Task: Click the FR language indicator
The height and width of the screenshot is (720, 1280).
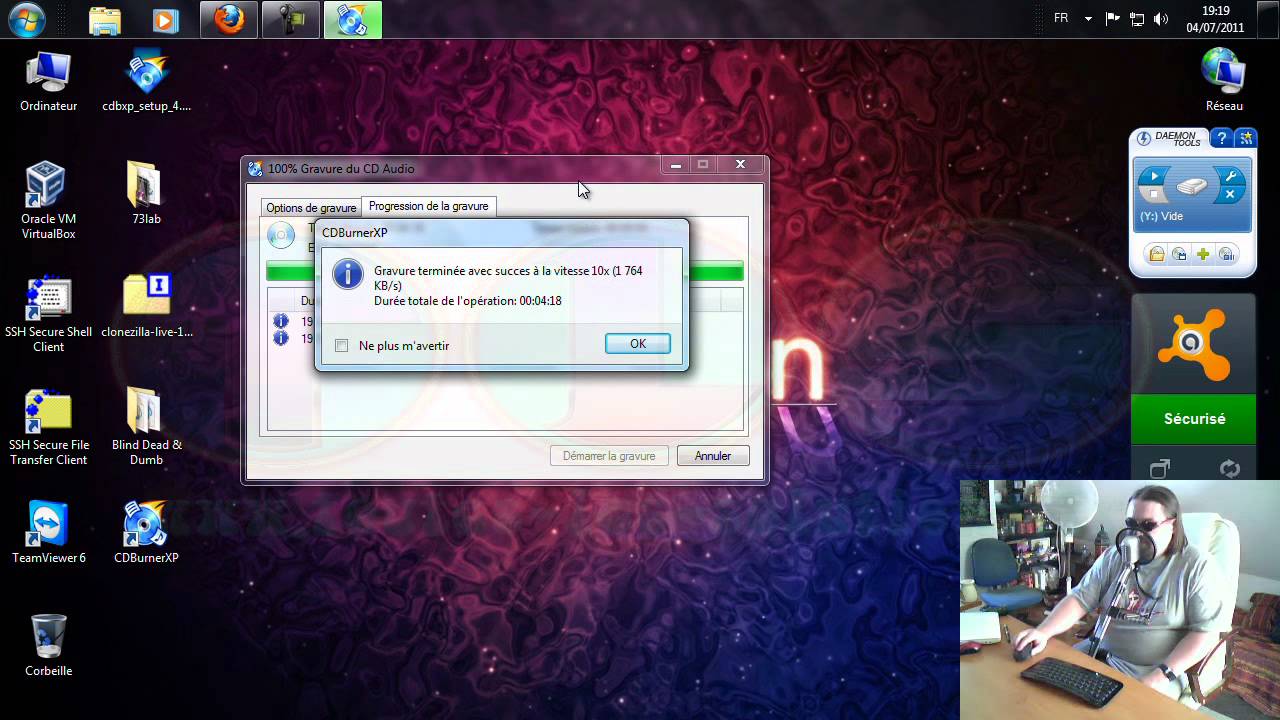Action: tap(1061, 18)
